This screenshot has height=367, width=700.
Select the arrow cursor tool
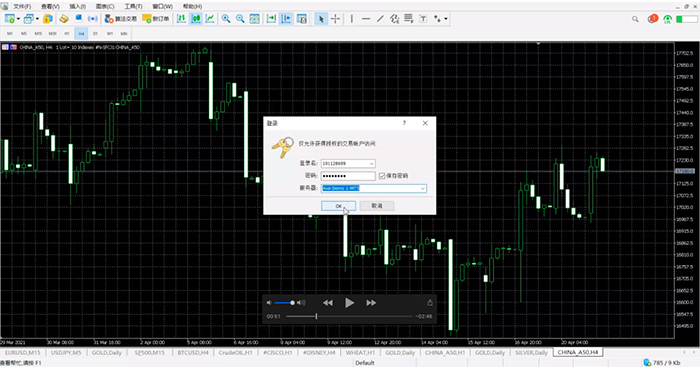click(x=321, y=19)
